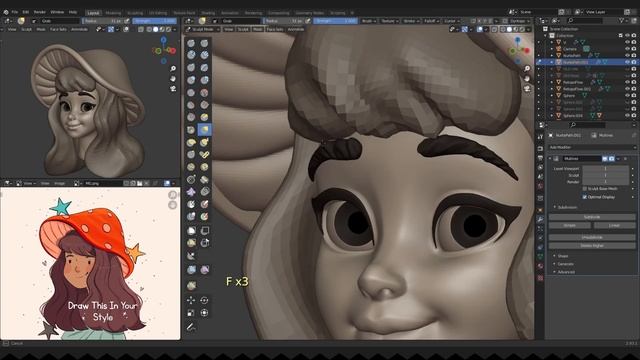The width and height of the screenshot is (640, 360).
Task: Click Unsubdivide button
Action: (x=592, y=237)
